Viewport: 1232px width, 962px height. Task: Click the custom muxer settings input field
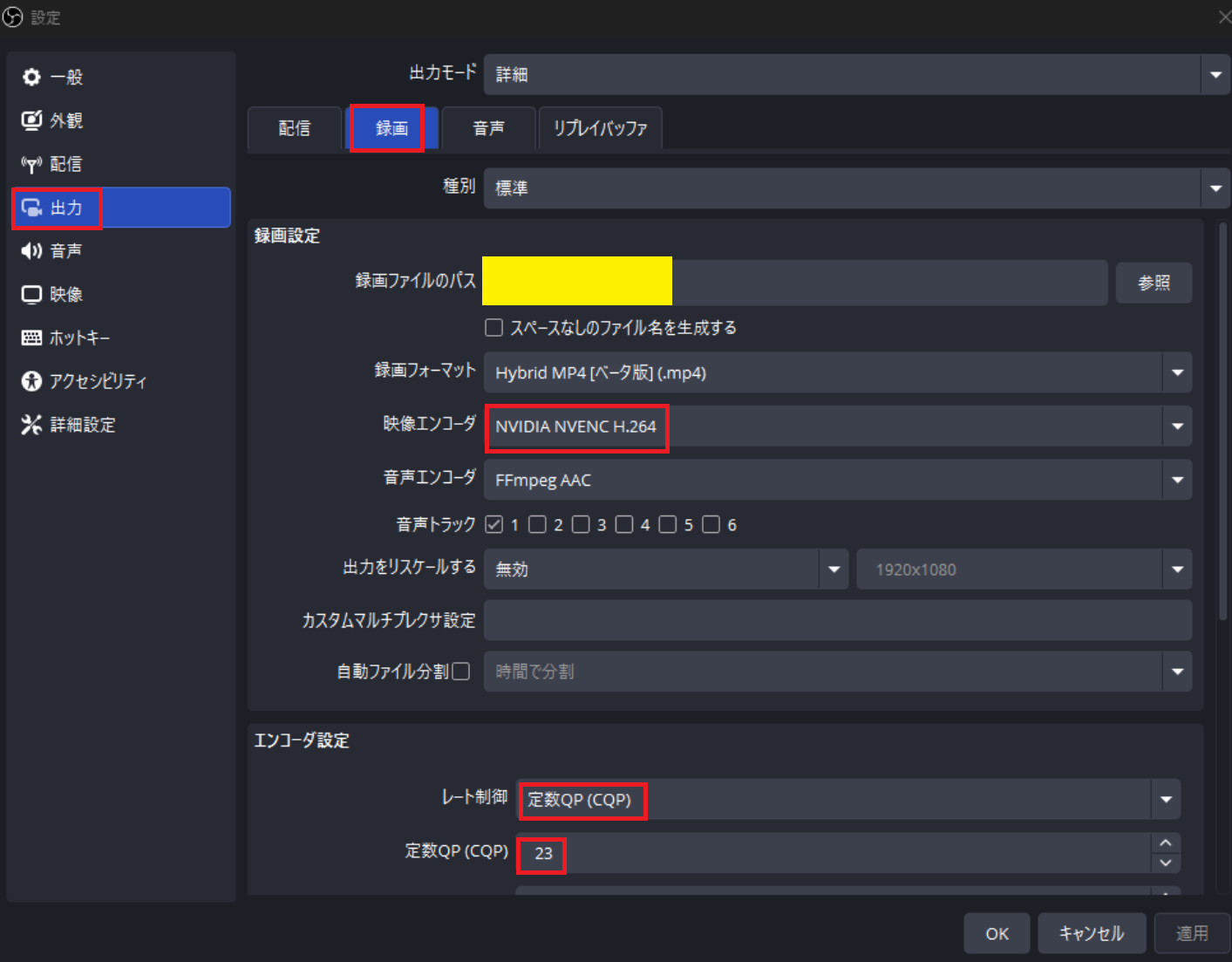pos(837,620)
